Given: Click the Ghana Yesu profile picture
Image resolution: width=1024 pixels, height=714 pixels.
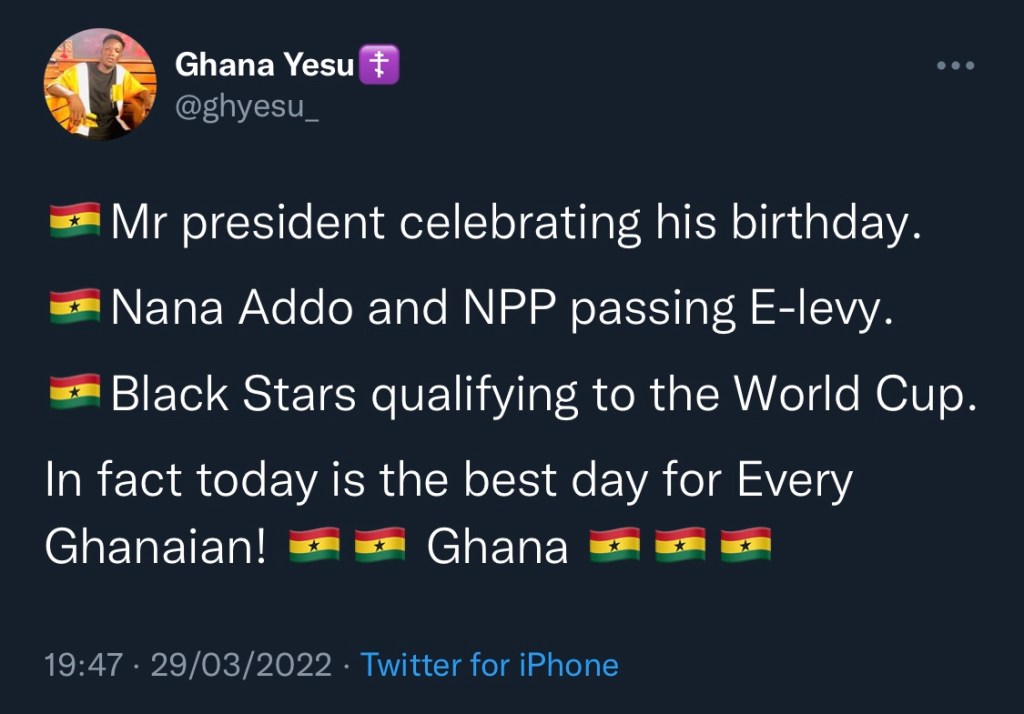Looking at the screenshot, I should point(100,84).
